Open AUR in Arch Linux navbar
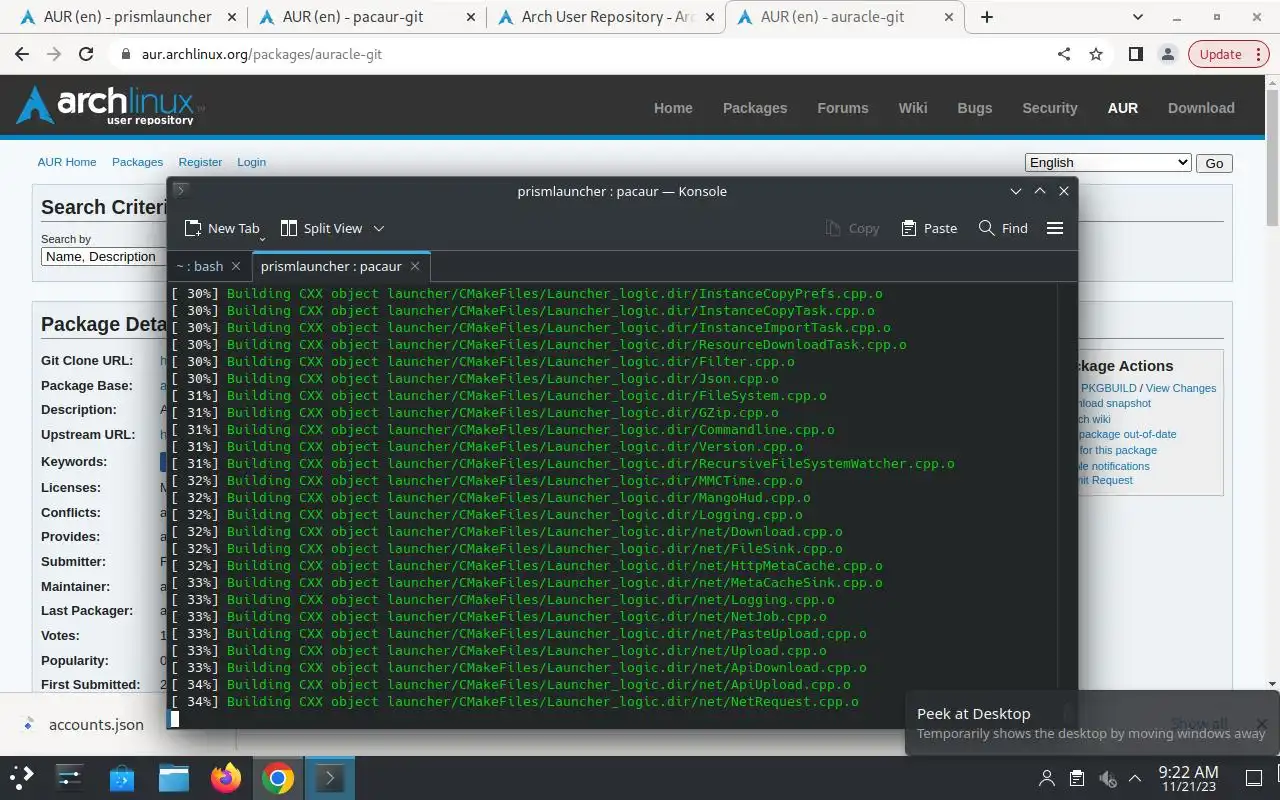Viewport: 1280px width, 800px height. (x=1123, y=108)
